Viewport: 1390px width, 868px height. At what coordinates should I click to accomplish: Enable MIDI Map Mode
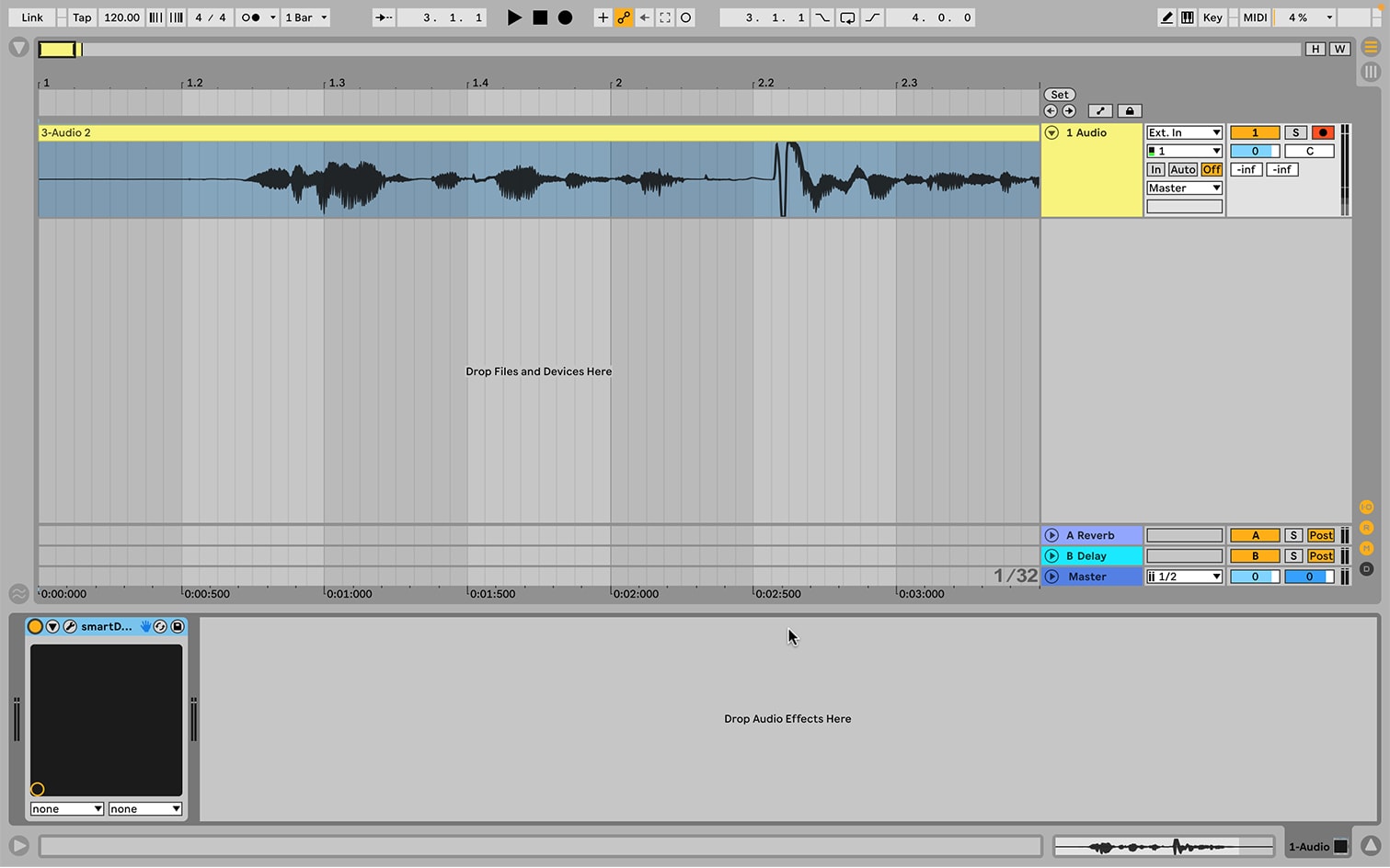tap(1255, 17)
